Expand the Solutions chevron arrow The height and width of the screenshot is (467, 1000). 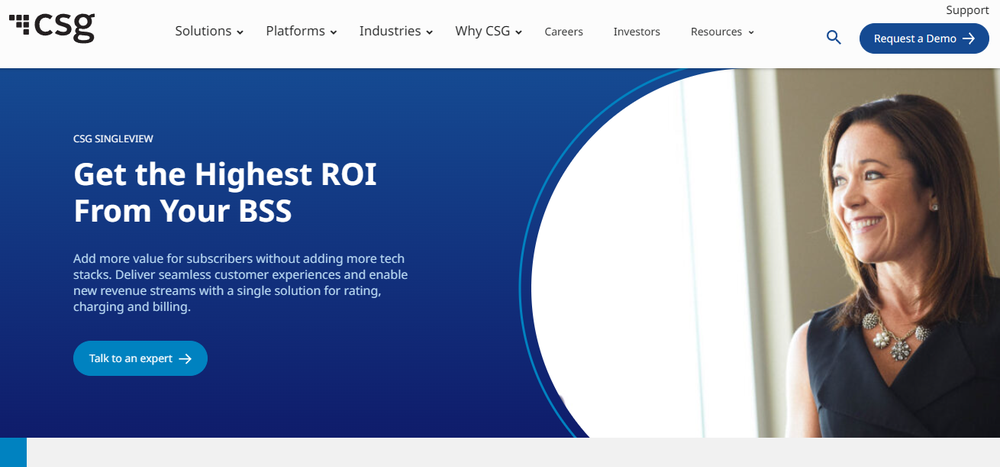(x=240, y=33)
